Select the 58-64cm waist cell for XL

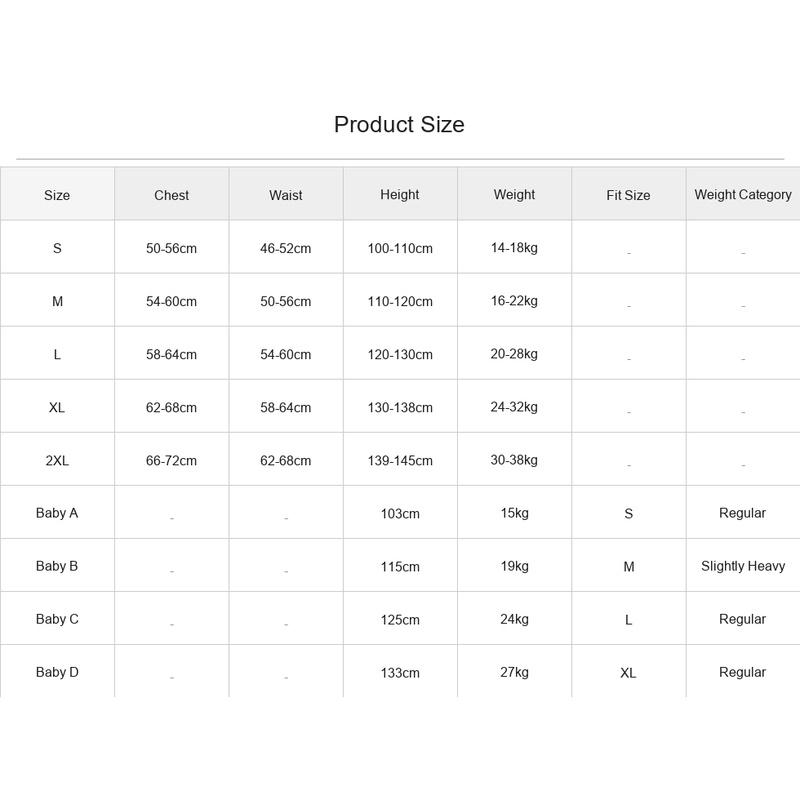click(286, 407)
